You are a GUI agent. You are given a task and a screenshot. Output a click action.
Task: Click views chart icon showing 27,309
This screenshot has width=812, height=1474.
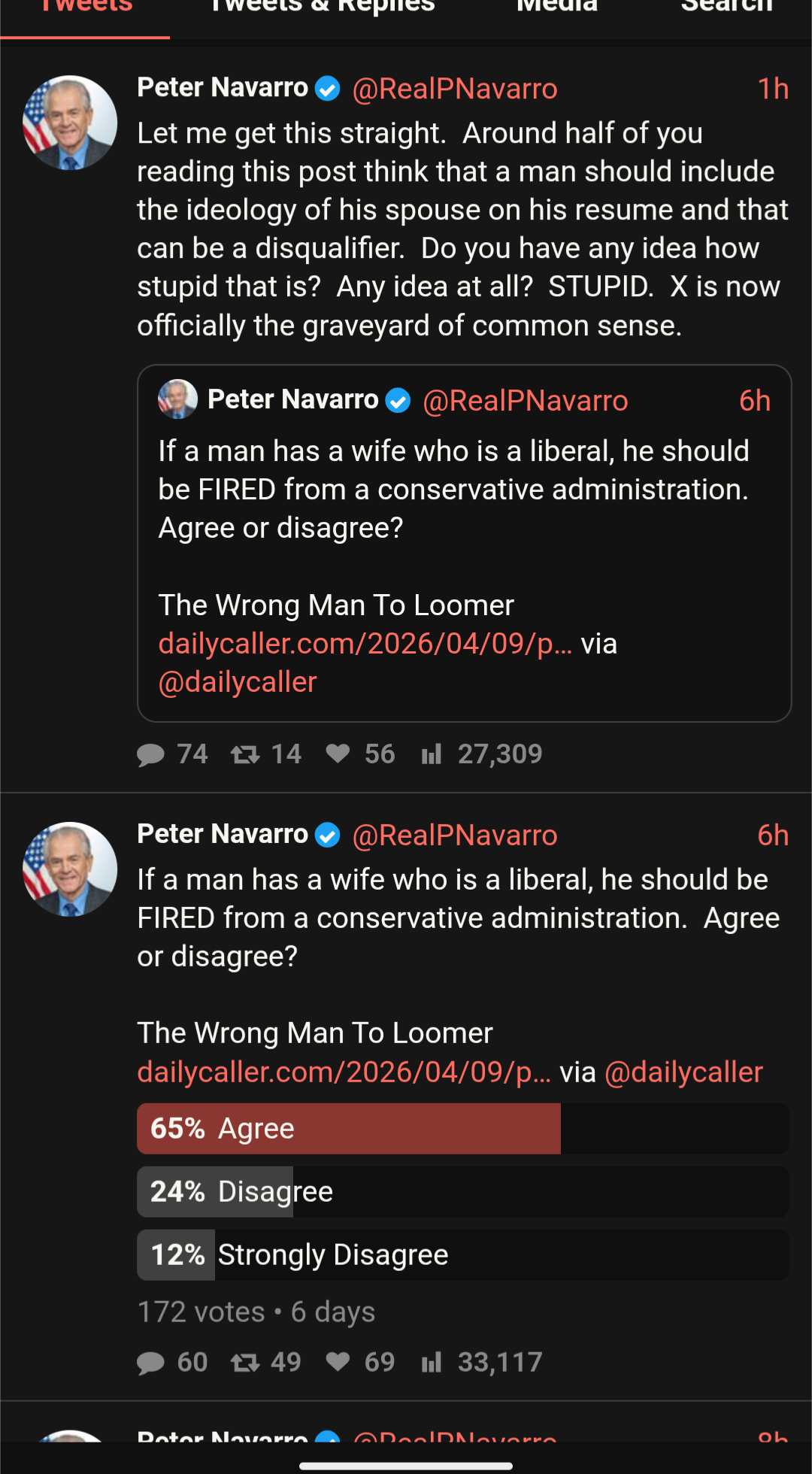coord(432,754)
